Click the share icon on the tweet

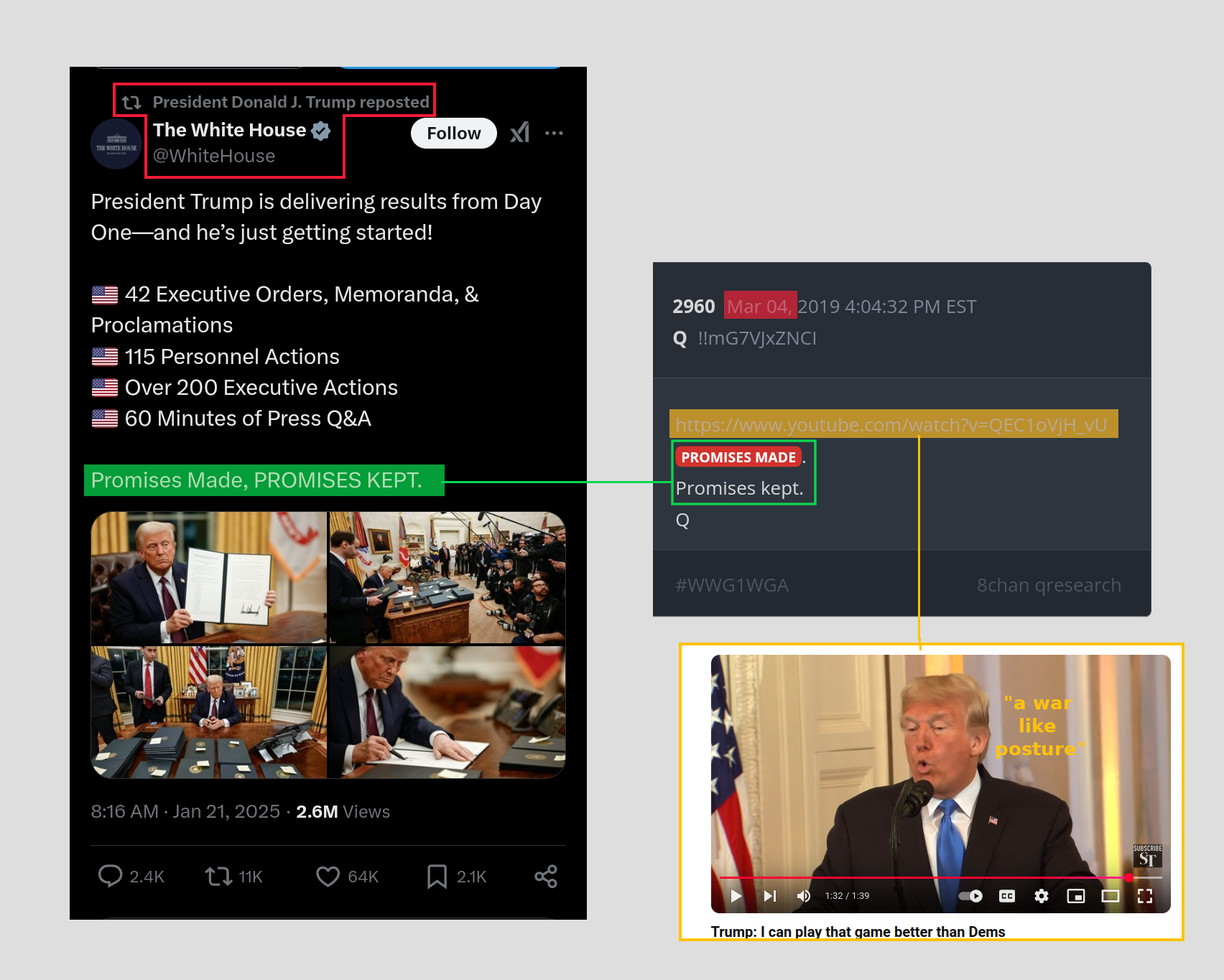tap(546, 876)
